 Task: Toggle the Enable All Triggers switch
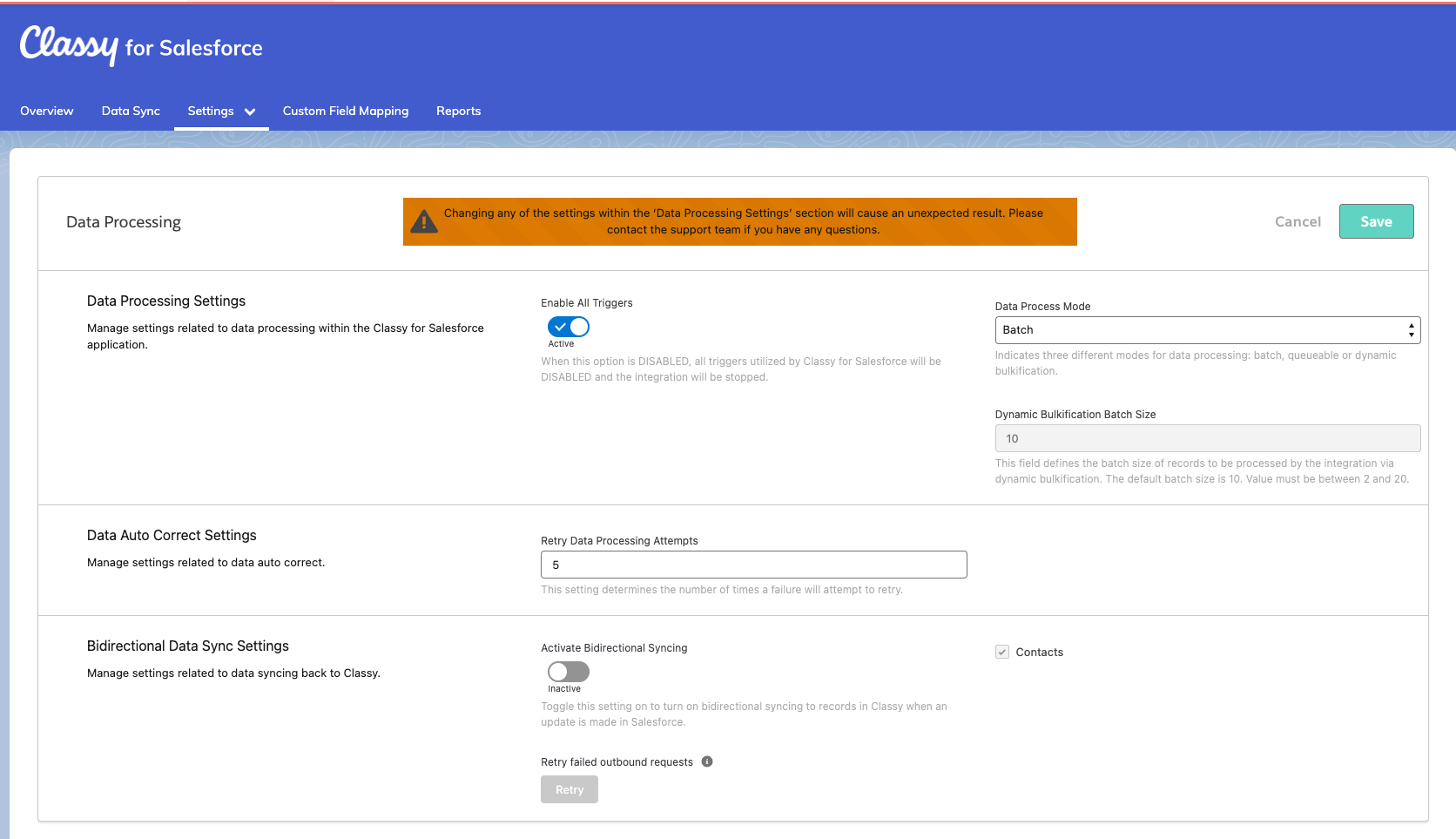click(x=569, y=327)
